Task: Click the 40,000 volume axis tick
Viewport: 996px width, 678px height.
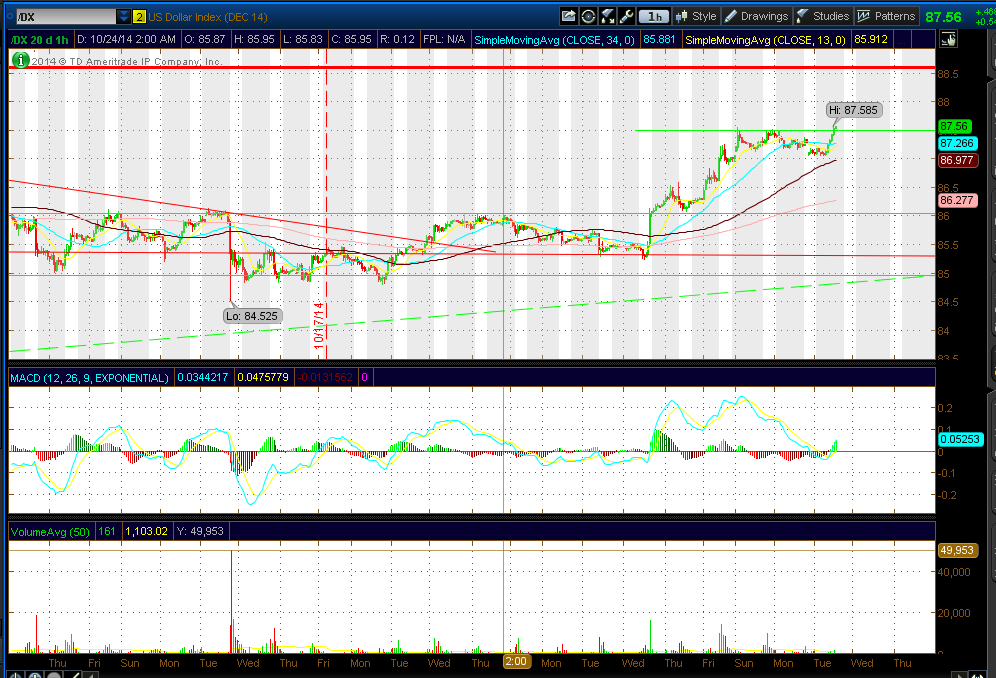Action: coord(954,572)
